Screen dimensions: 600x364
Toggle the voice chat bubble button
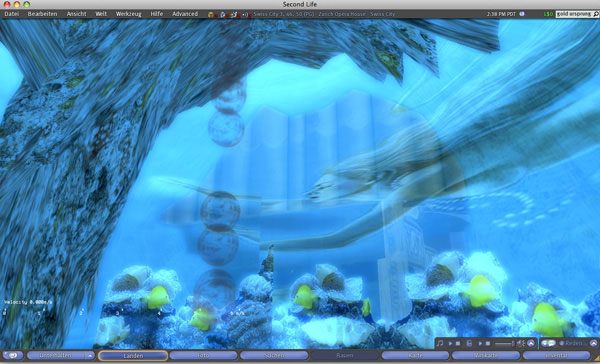[548, 343]
